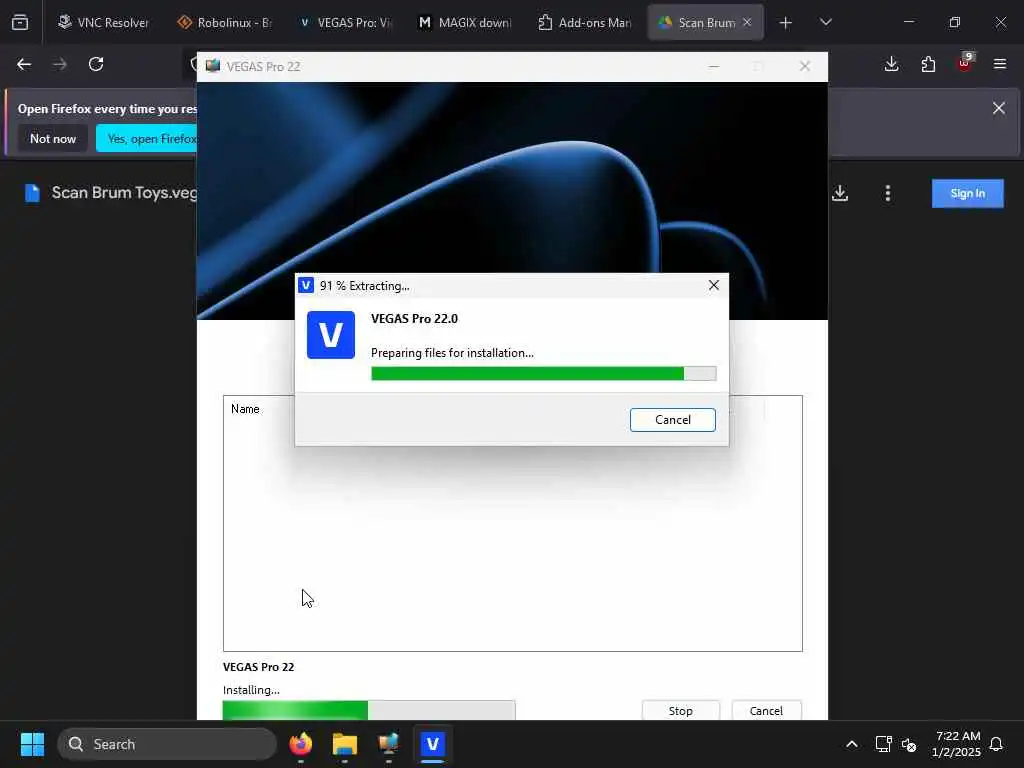The image size is (1024, 768).
Task: Go forward in Firefox
Action: tap(60, 64)
